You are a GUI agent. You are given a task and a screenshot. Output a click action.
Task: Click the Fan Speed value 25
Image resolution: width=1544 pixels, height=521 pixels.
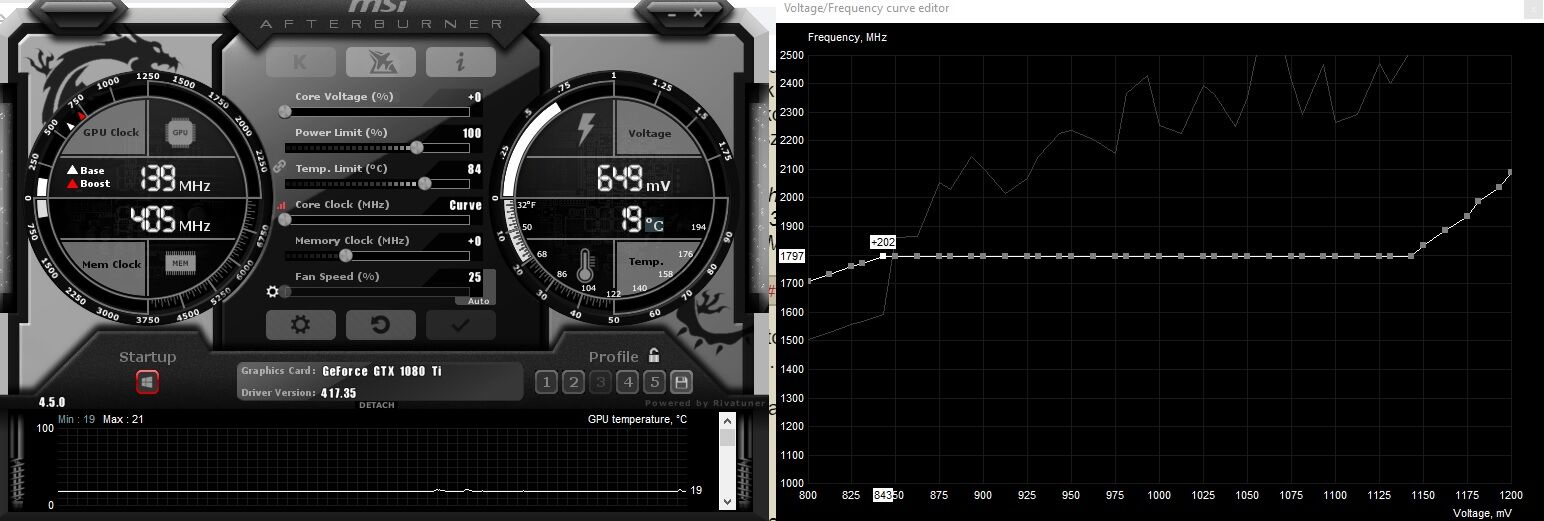click(475, 277)
